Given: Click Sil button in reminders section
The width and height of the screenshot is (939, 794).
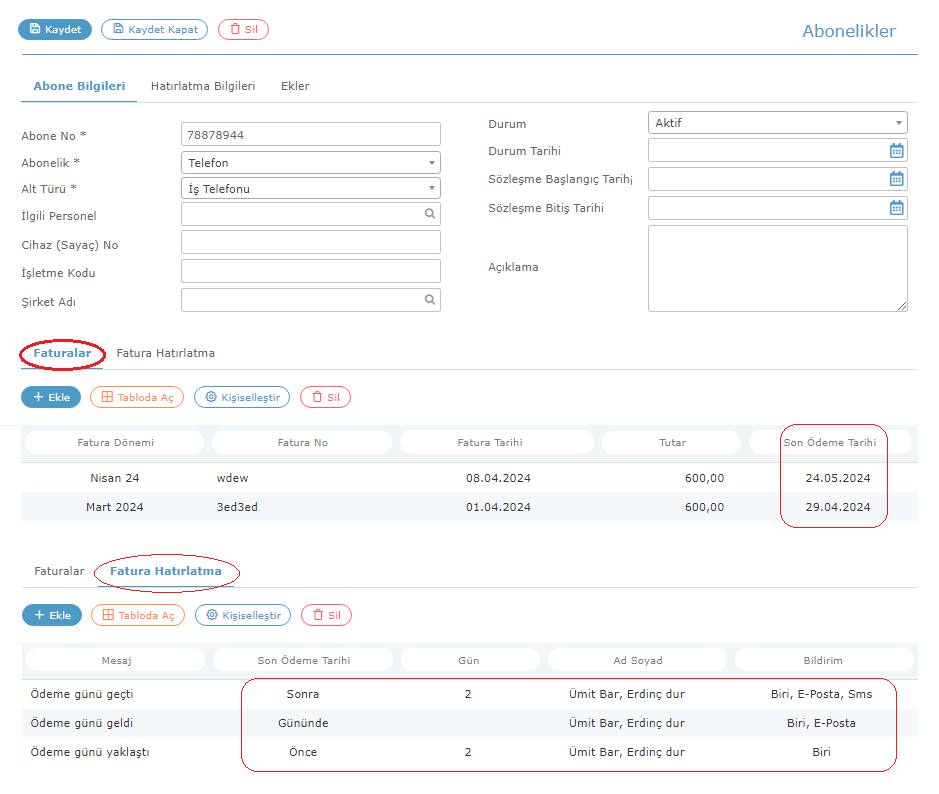Looking at the screenshot, I should [x=326, y=615].
